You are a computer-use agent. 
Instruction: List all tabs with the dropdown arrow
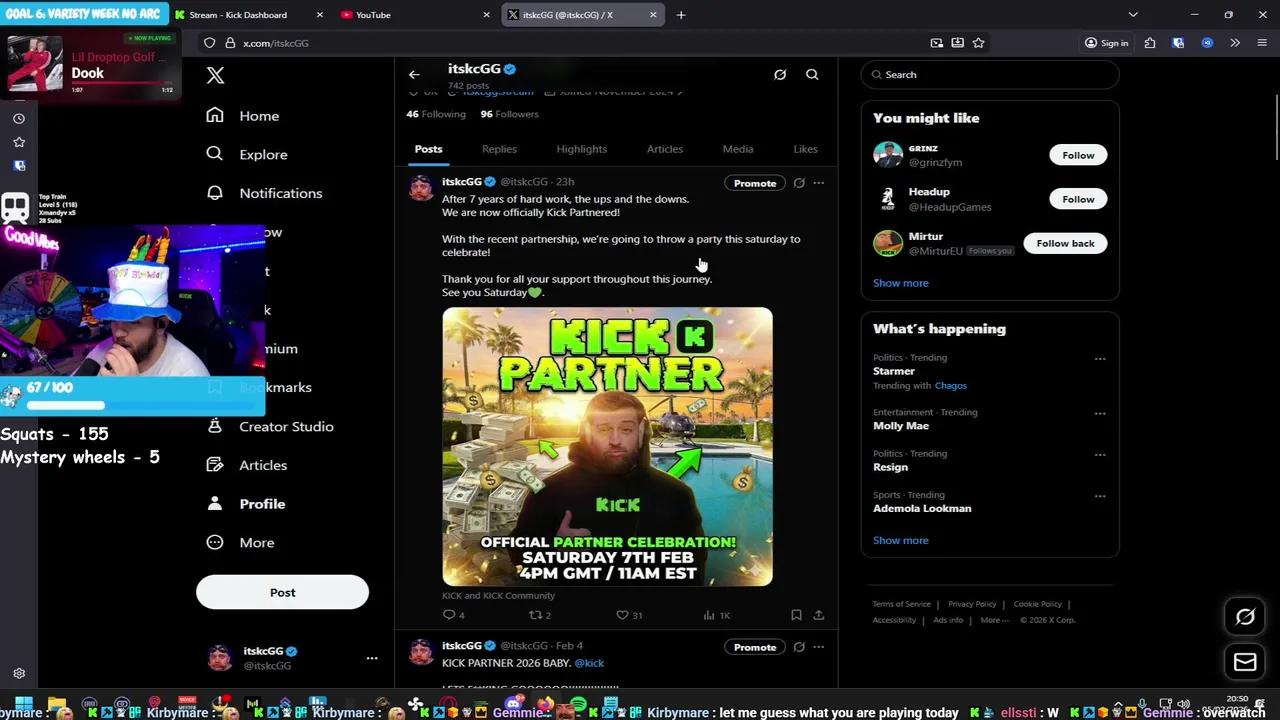[1133, 15]
